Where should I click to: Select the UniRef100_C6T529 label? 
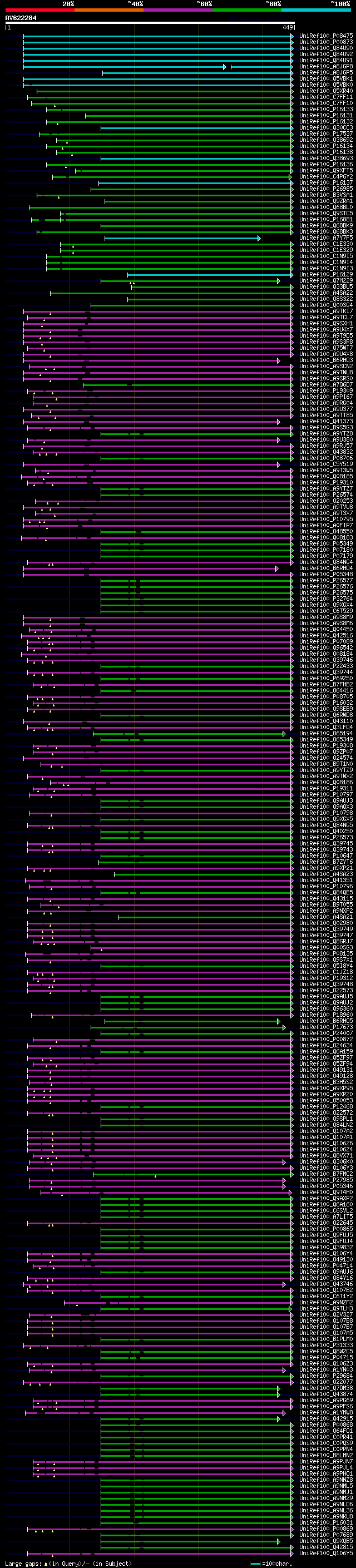[x=325, y=611]
